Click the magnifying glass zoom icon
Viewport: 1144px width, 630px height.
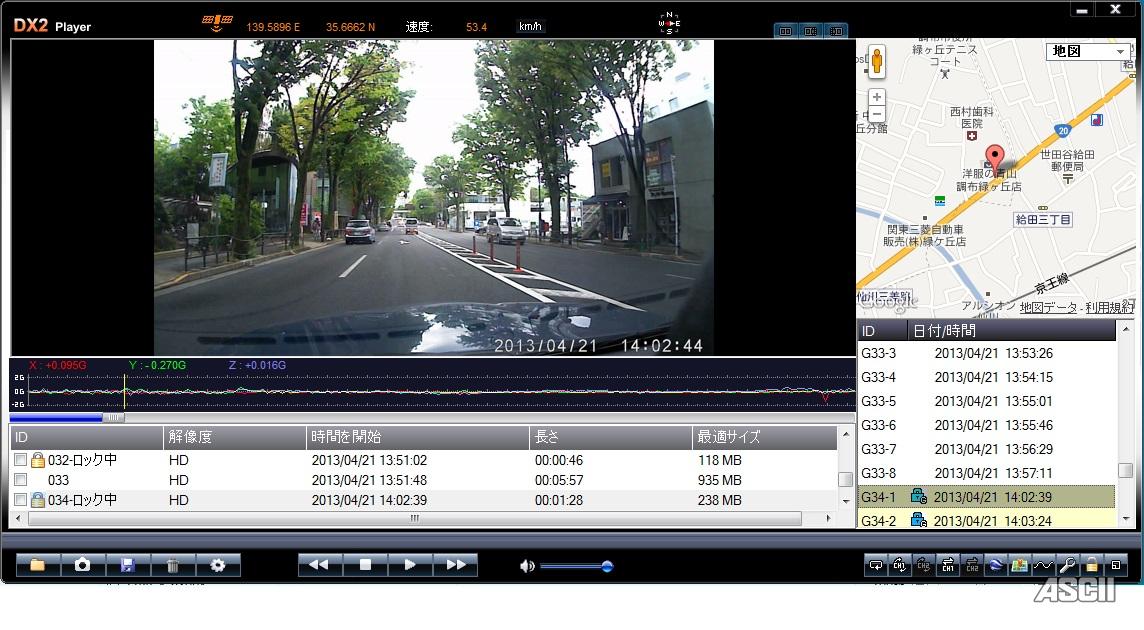coord(1067,565)
